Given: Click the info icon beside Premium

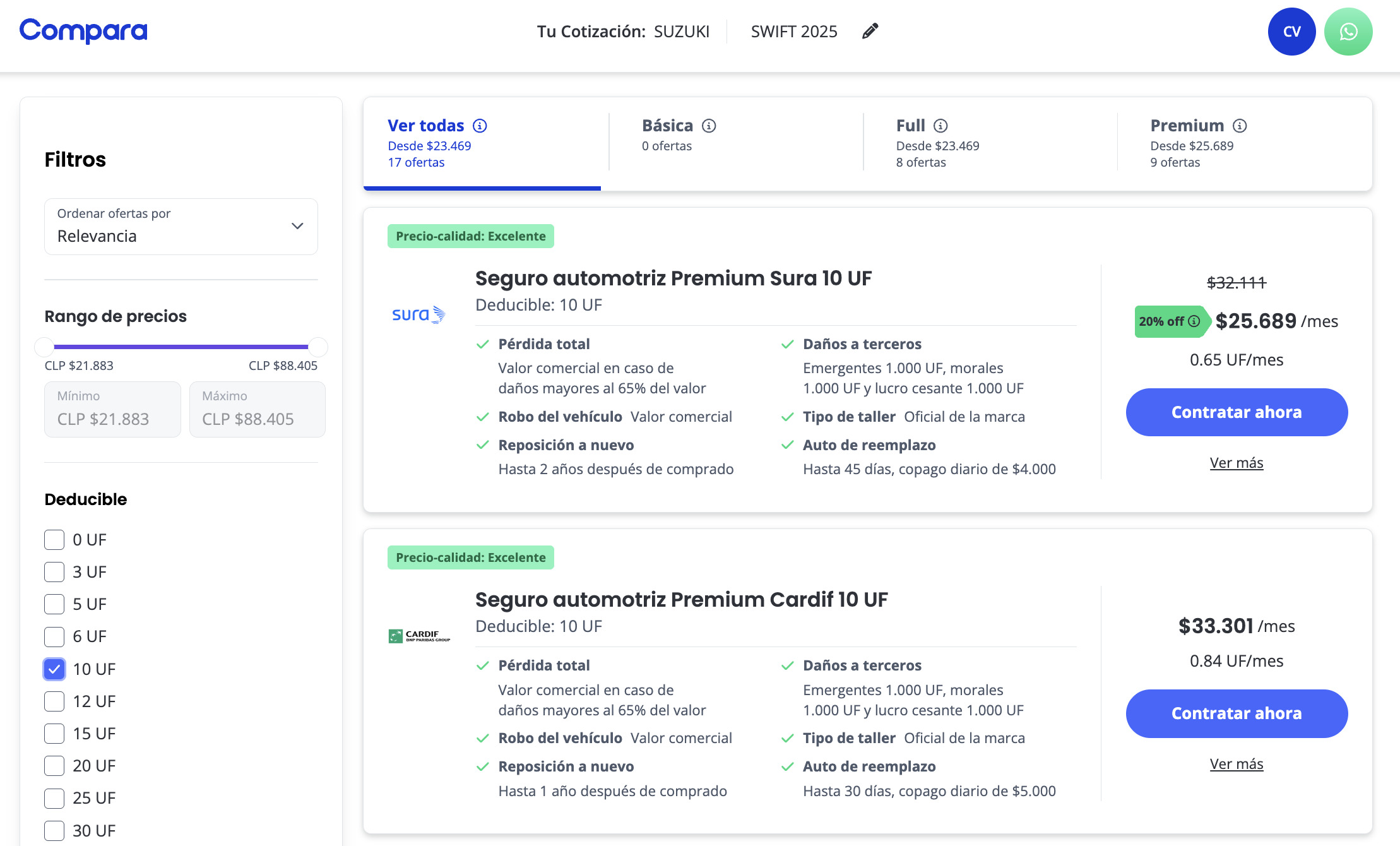Looking at the screenshot, I should click(1240, 126).
